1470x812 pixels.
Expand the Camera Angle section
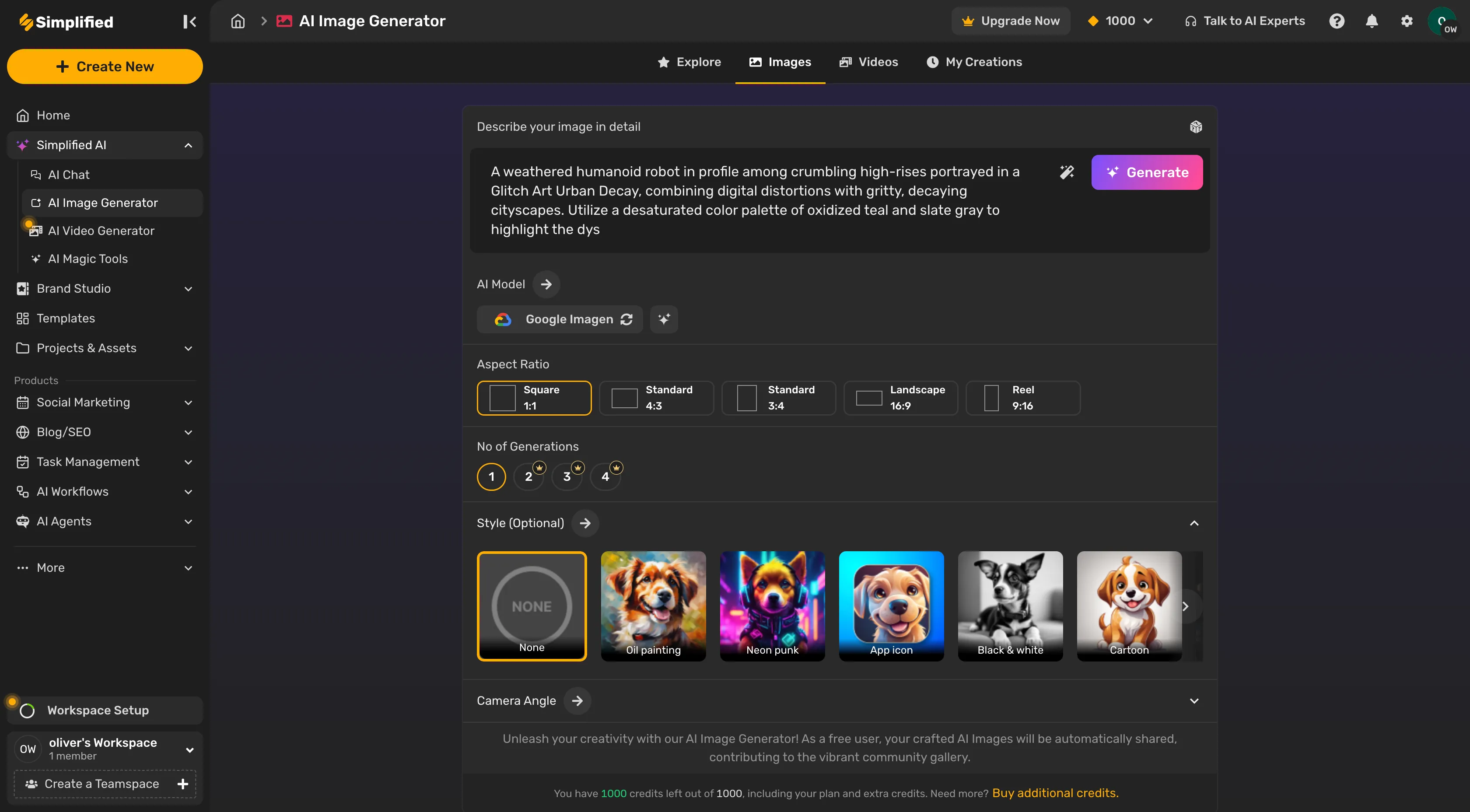click(1194, 701)
